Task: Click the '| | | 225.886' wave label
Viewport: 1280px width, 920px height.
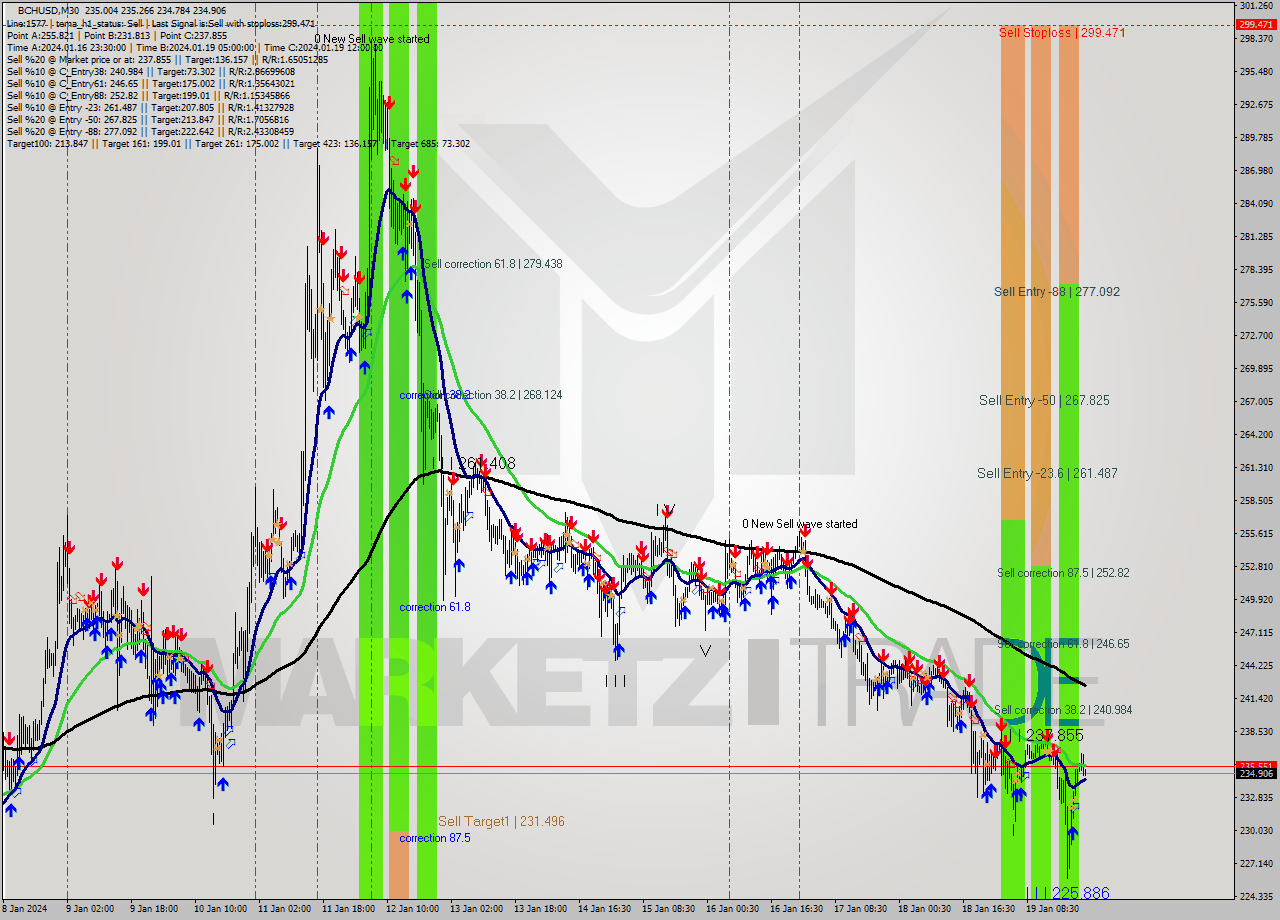Action: [1067, 893]
